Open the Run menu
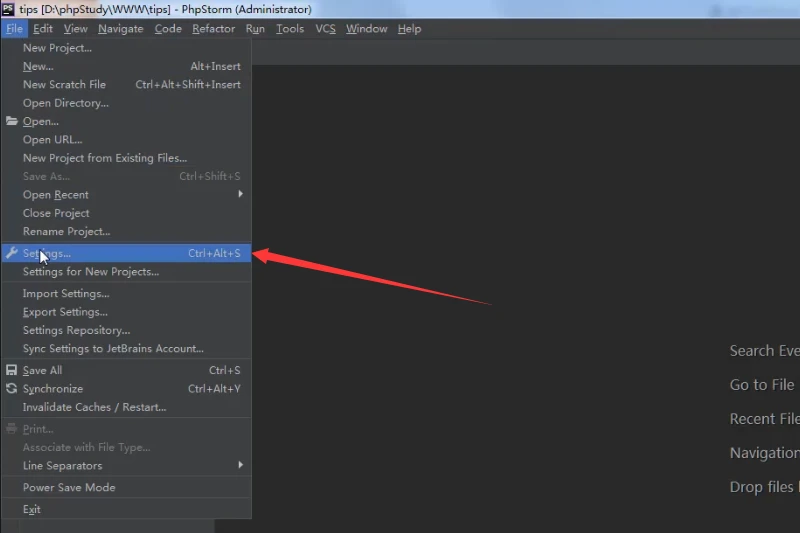The height and width of the screenshot is (533, 800). [255, 29]
